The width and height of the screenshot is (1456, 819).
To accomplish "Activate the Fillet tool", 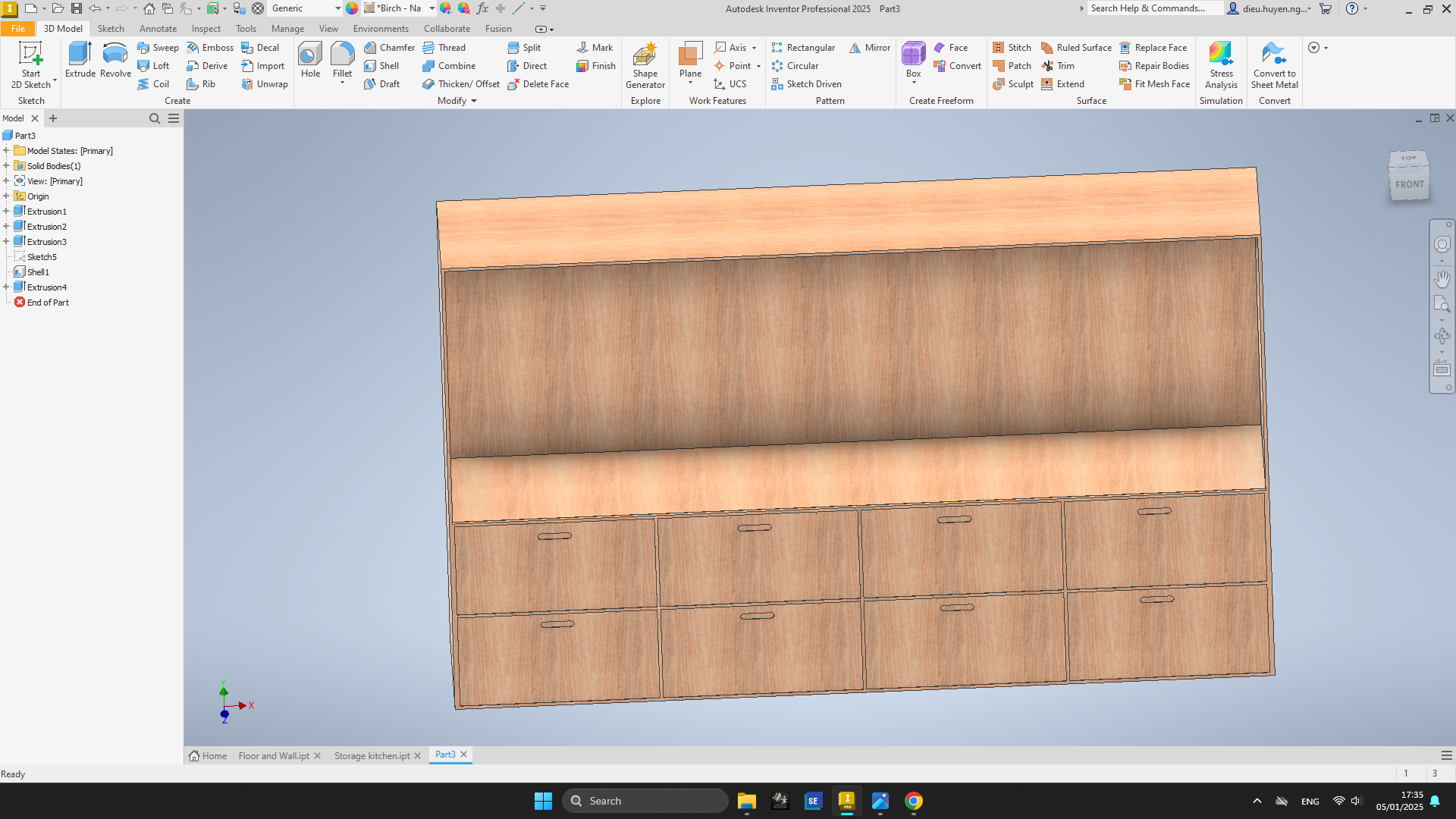I will (x=342, y=60).
